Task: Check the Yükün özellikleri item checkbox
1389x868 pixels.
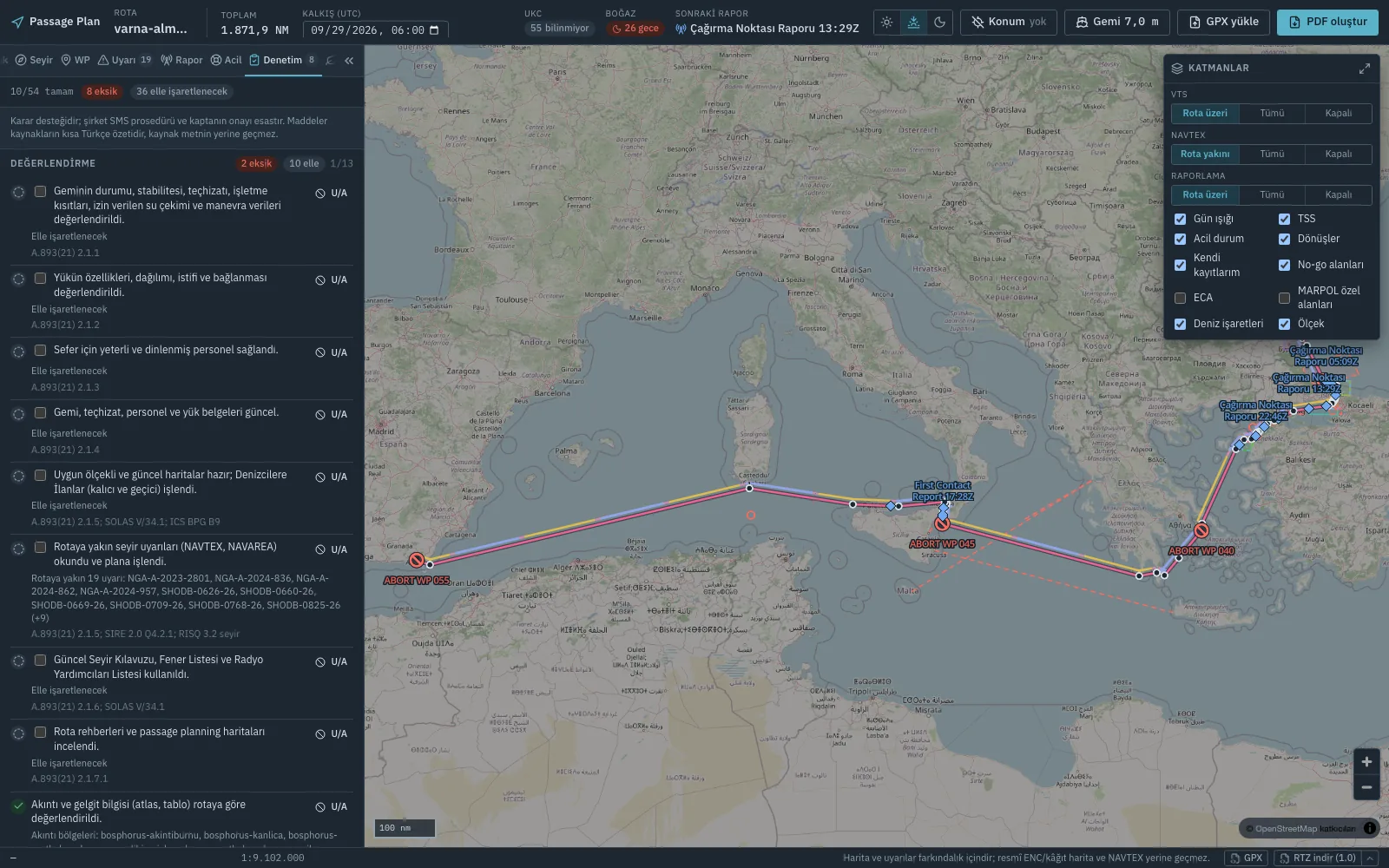Action: click(40, 278)
